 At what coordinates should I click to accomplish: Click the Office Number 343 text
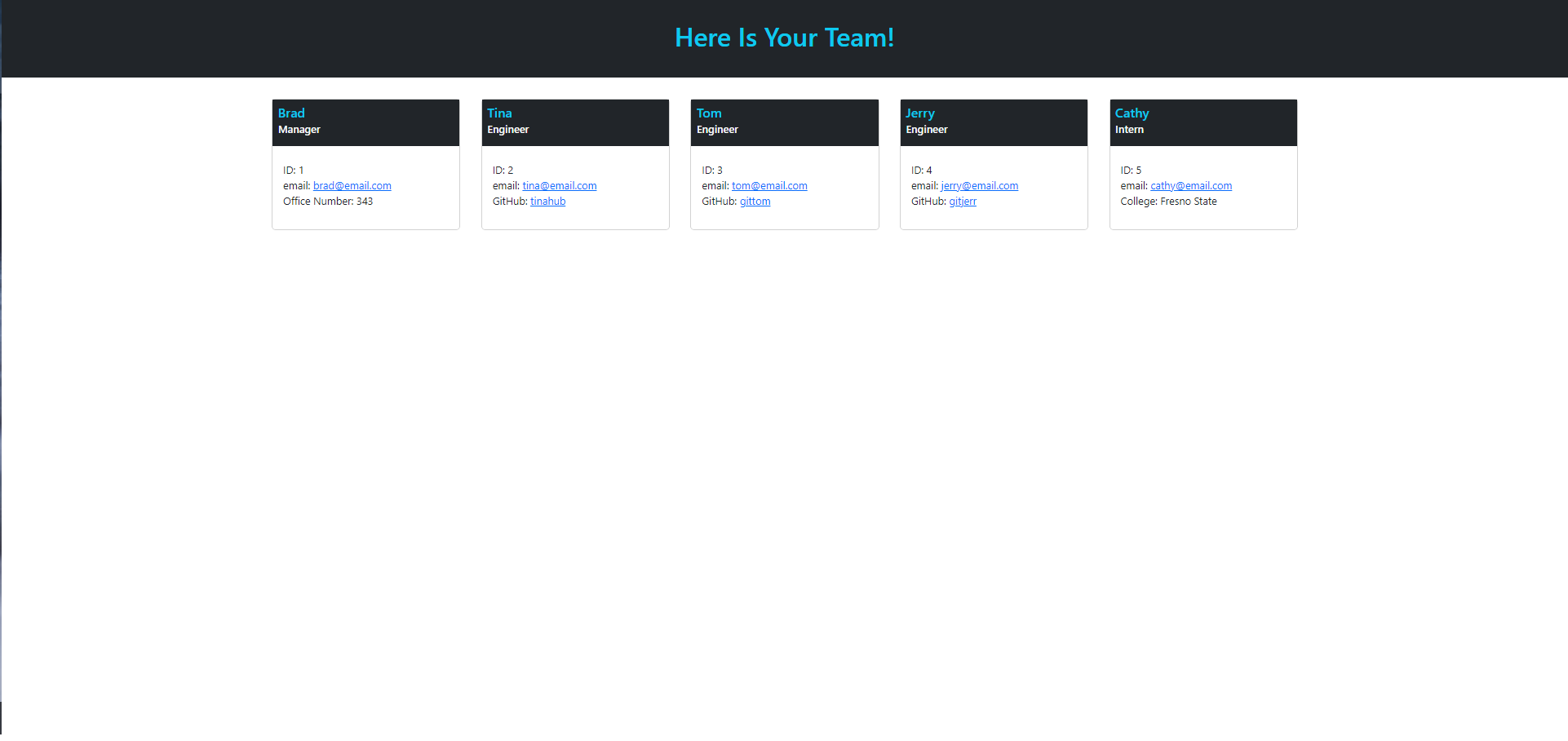pos(327,201)
